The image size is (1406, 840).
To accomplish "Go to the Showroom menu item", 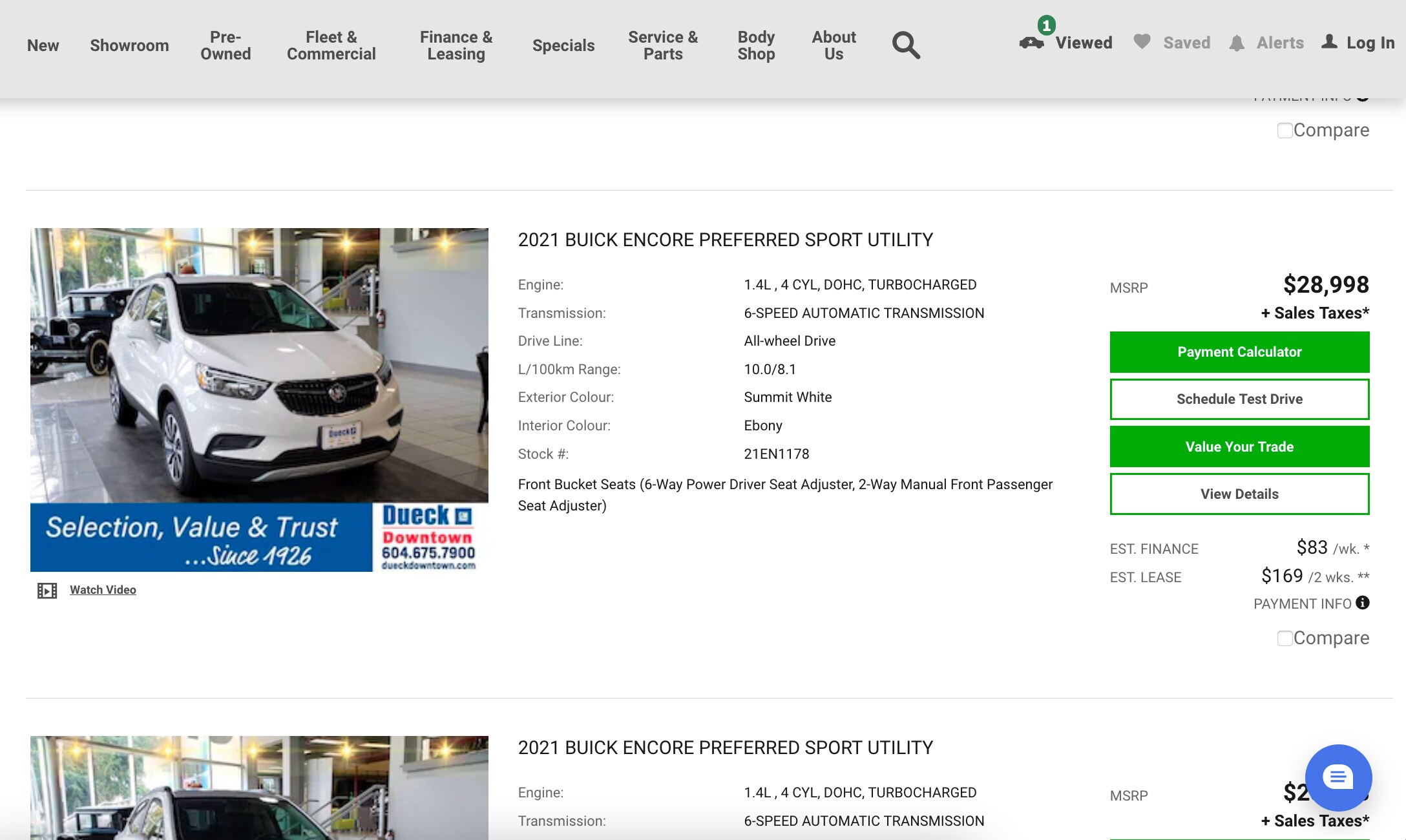I will tap(129, 45).
